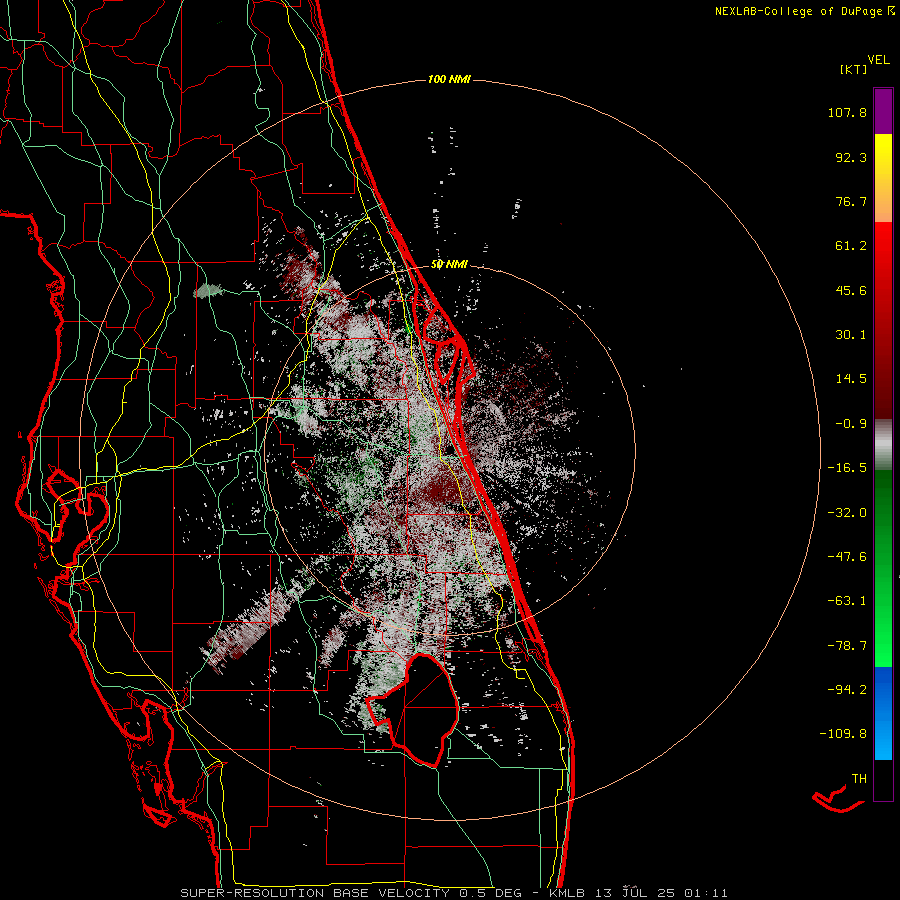Select the -16.5 velocity scale value
900x900 pixels.
(x=847, y=468)
